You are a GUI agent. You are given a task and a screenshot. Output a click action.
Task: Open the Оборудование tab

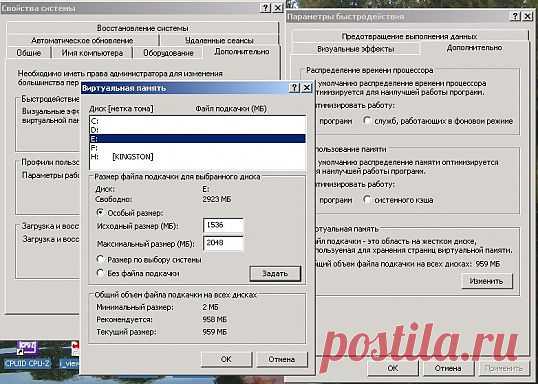click(168, 53)
